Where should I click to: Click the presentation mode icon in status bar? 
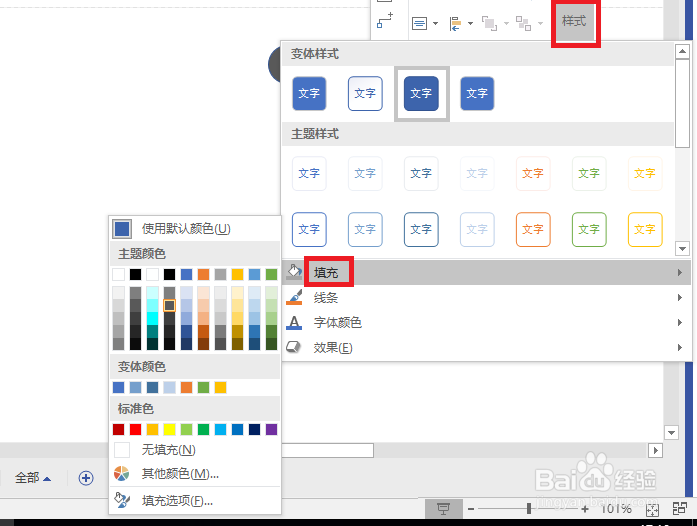443,509
